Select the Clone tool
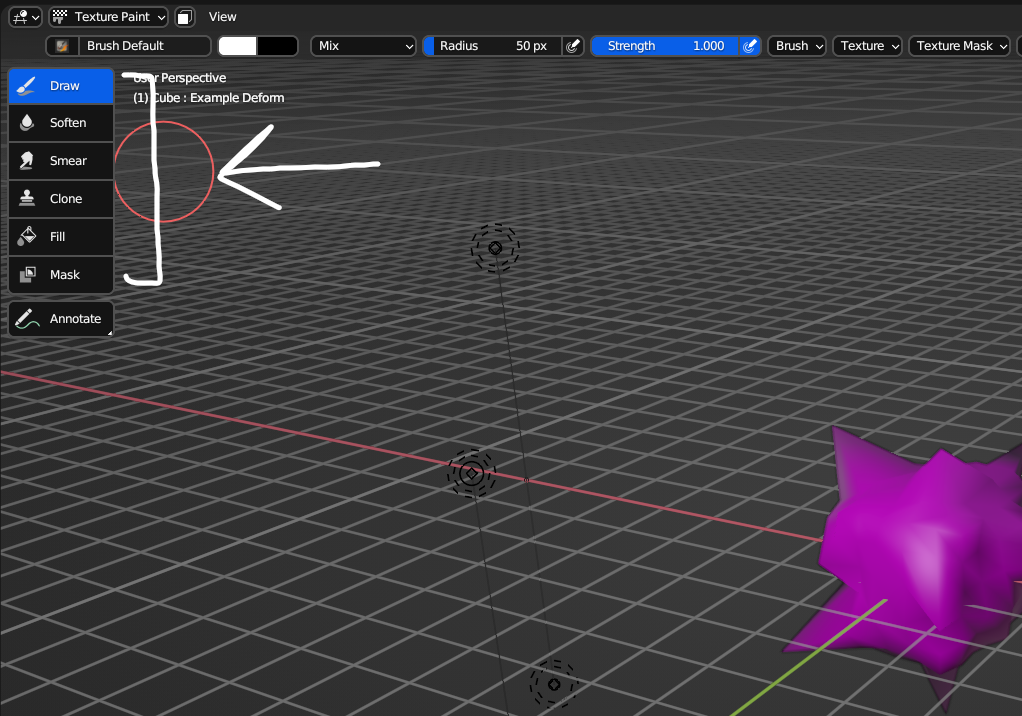The image size is (1022, 716). tap(61, 199)
